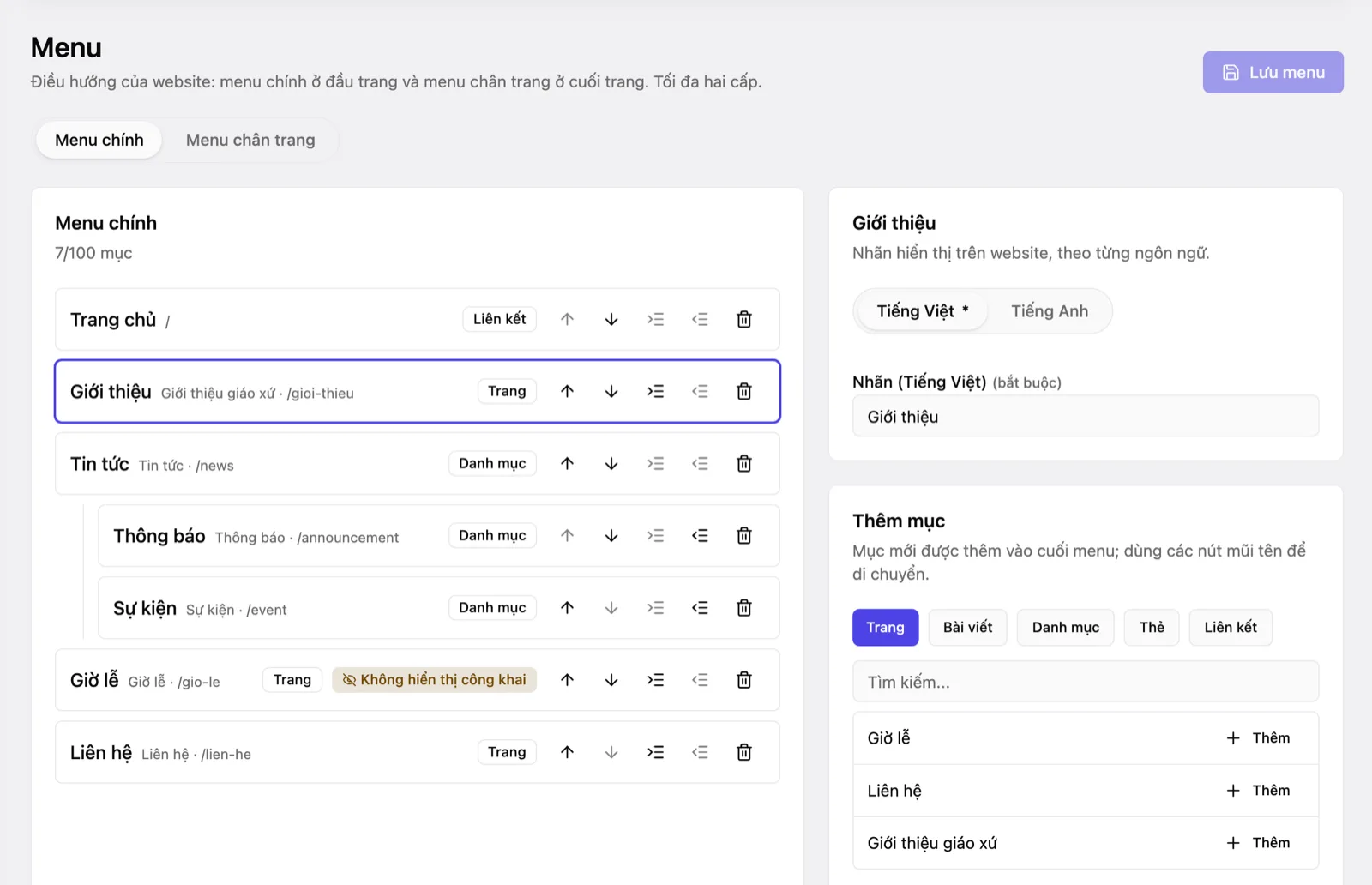This screenshot has width=1372, height=885.
Task: Save the menu with Lưu menu
Action: click(x=1273, y=73)
